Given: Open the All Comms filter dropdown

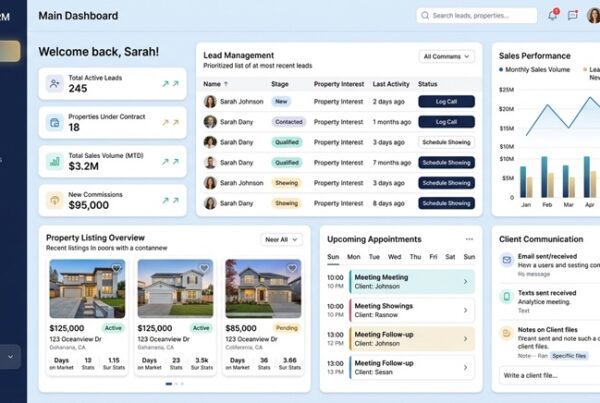Looking at the screenshot, I should coord(446,56).
